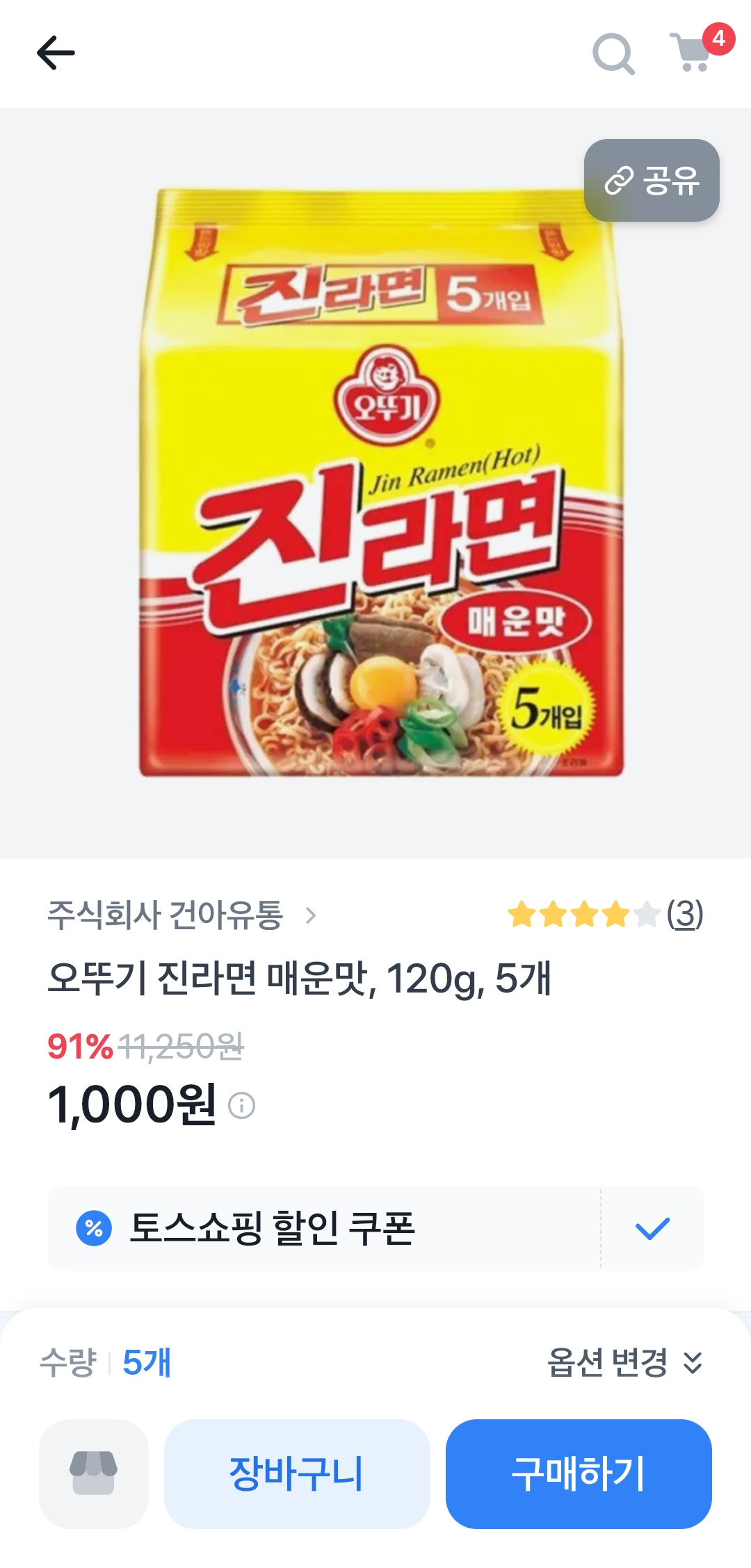Open the seller store icon button

click(x=94, y=1473)
